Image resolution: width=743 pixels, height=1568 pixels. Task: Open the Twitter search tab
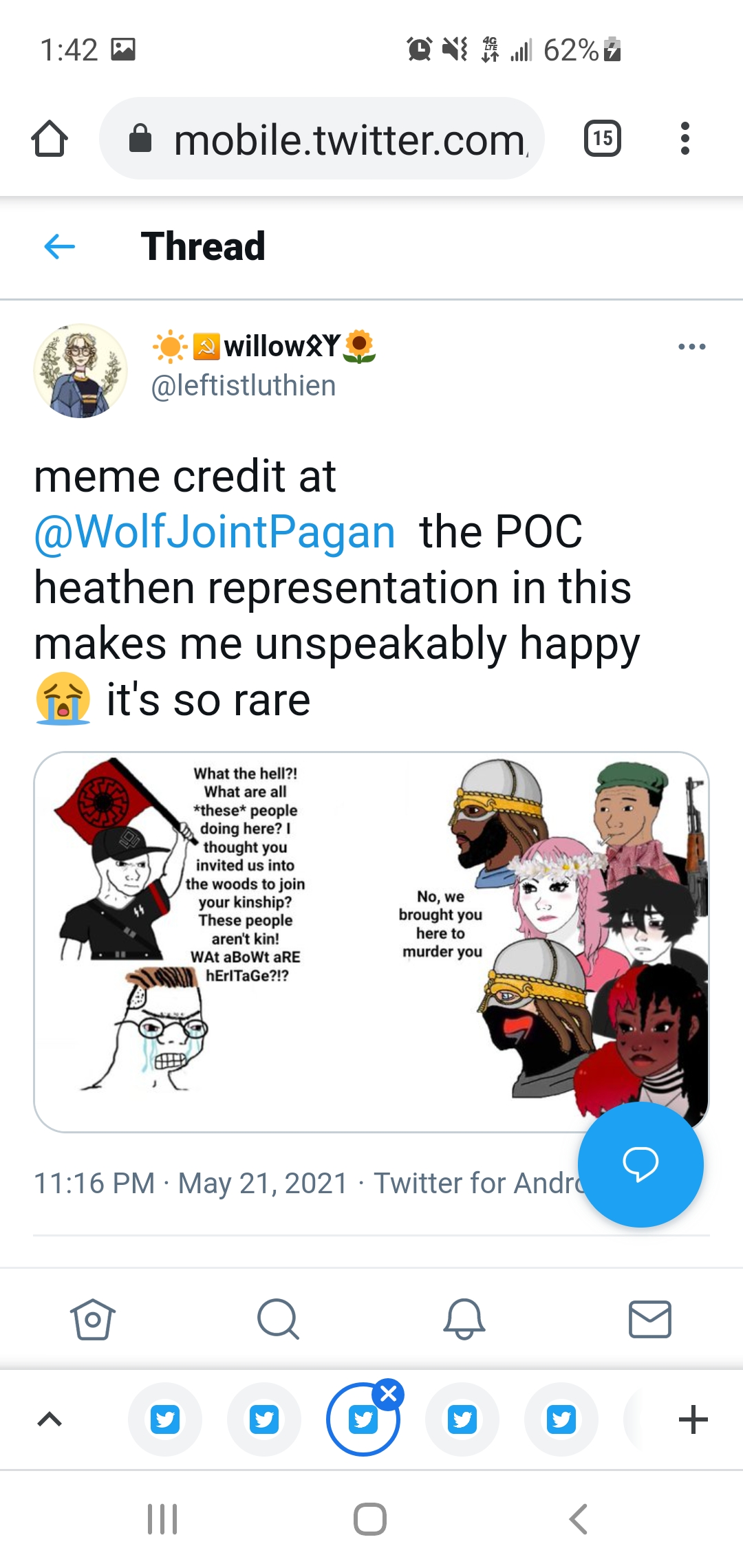[x=278, y=1319]
